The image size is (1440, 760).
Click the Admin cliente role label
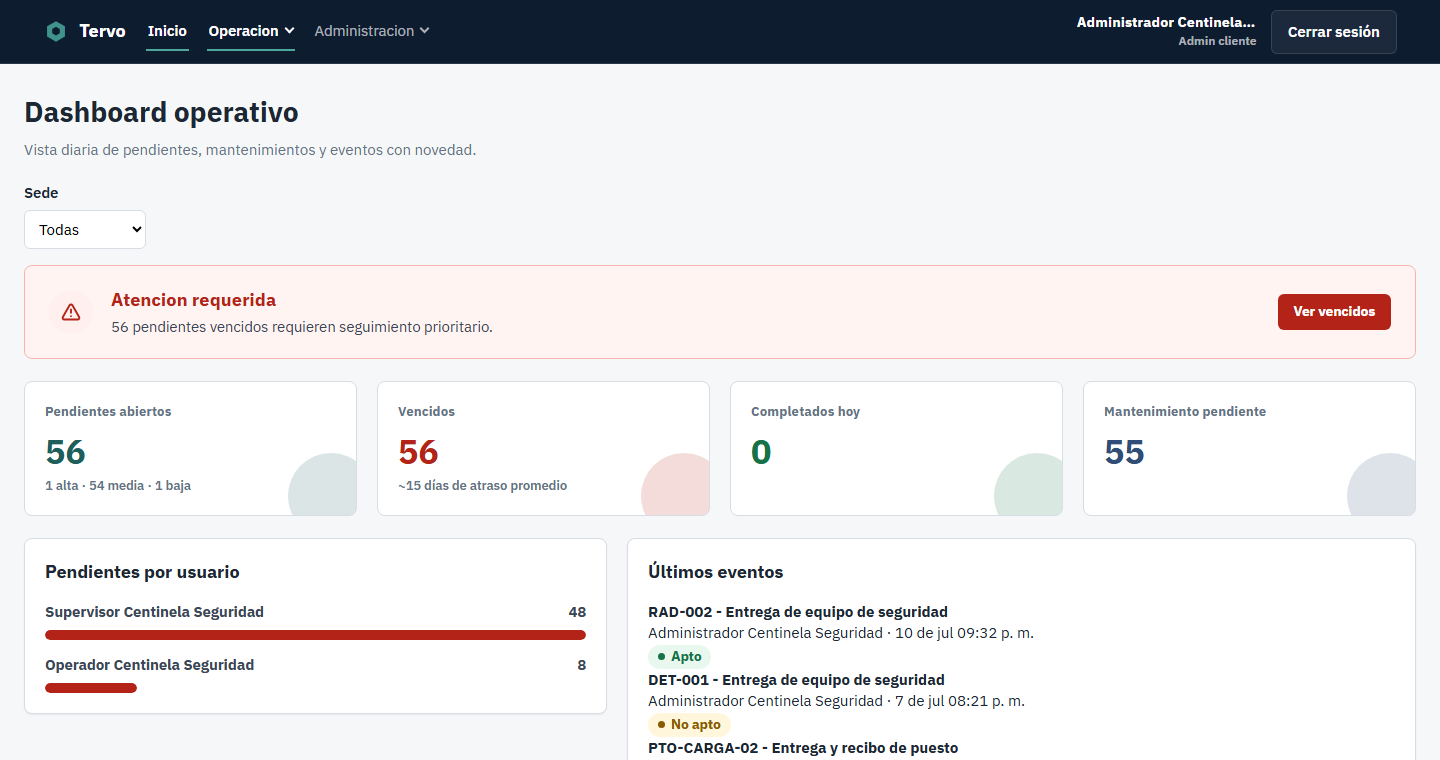pyautogui.click(x=1217, y=42)
